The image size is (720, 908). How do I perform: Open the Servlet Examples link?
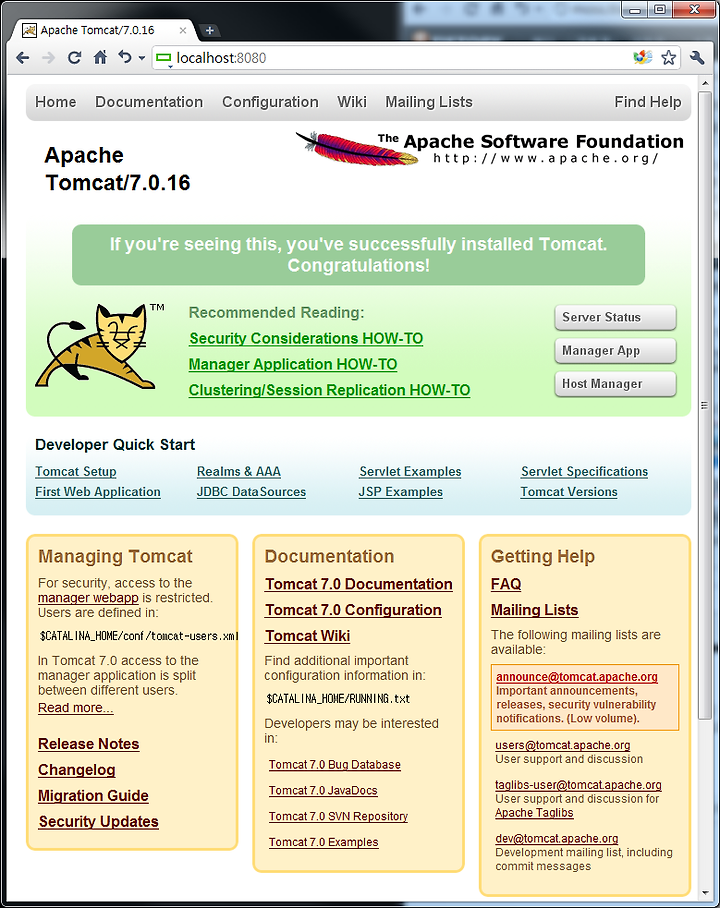(x=410, y=471)
